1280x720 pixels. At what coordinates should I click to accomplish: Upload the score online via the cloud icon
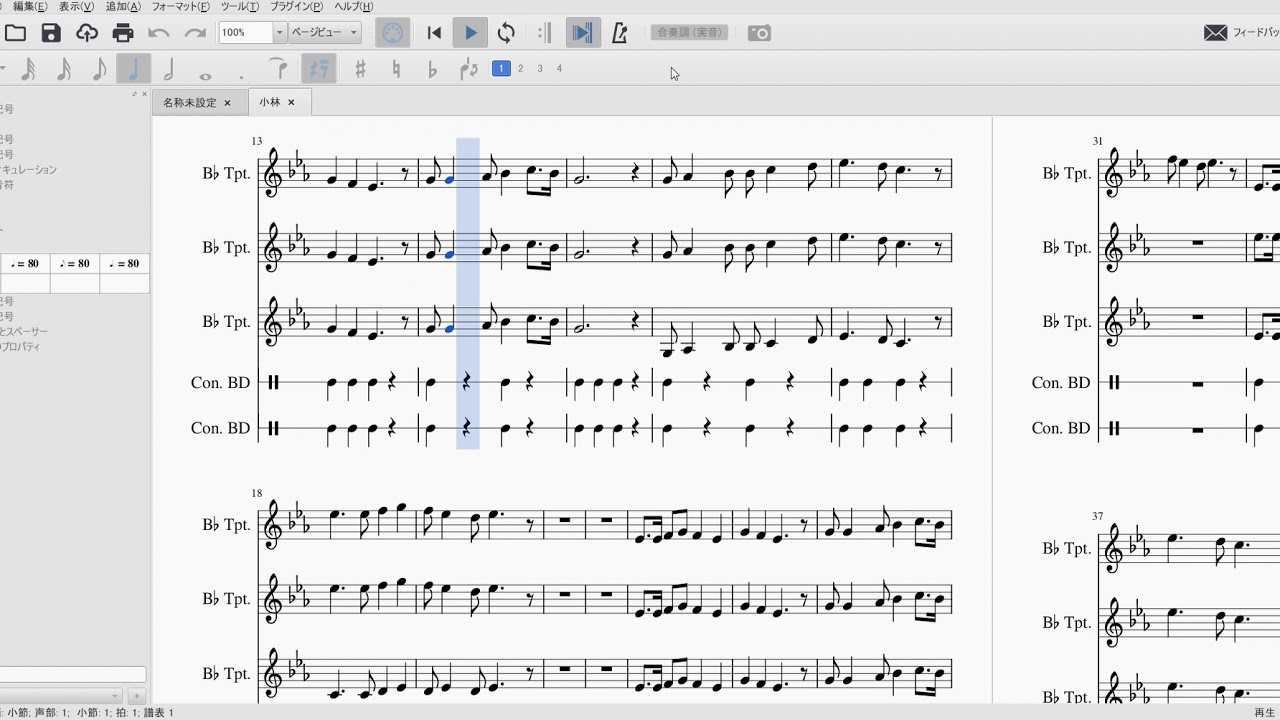tap(87, 33)
